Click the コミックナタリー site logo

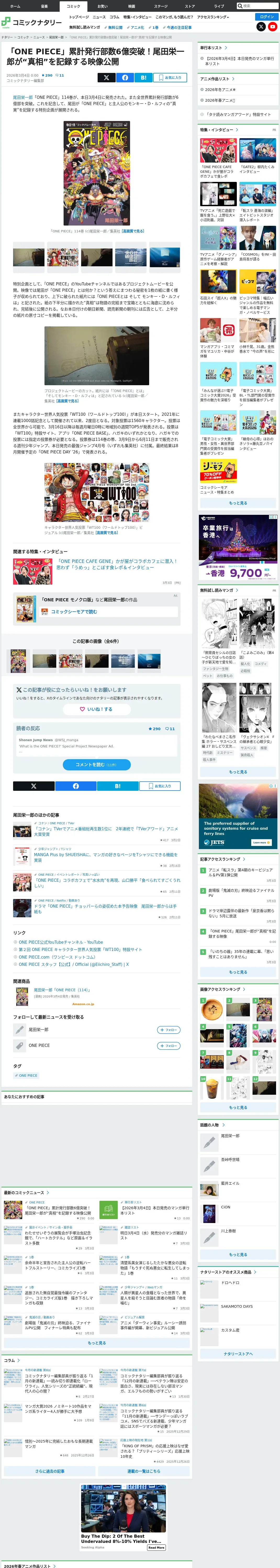click(x=32, y=22)
